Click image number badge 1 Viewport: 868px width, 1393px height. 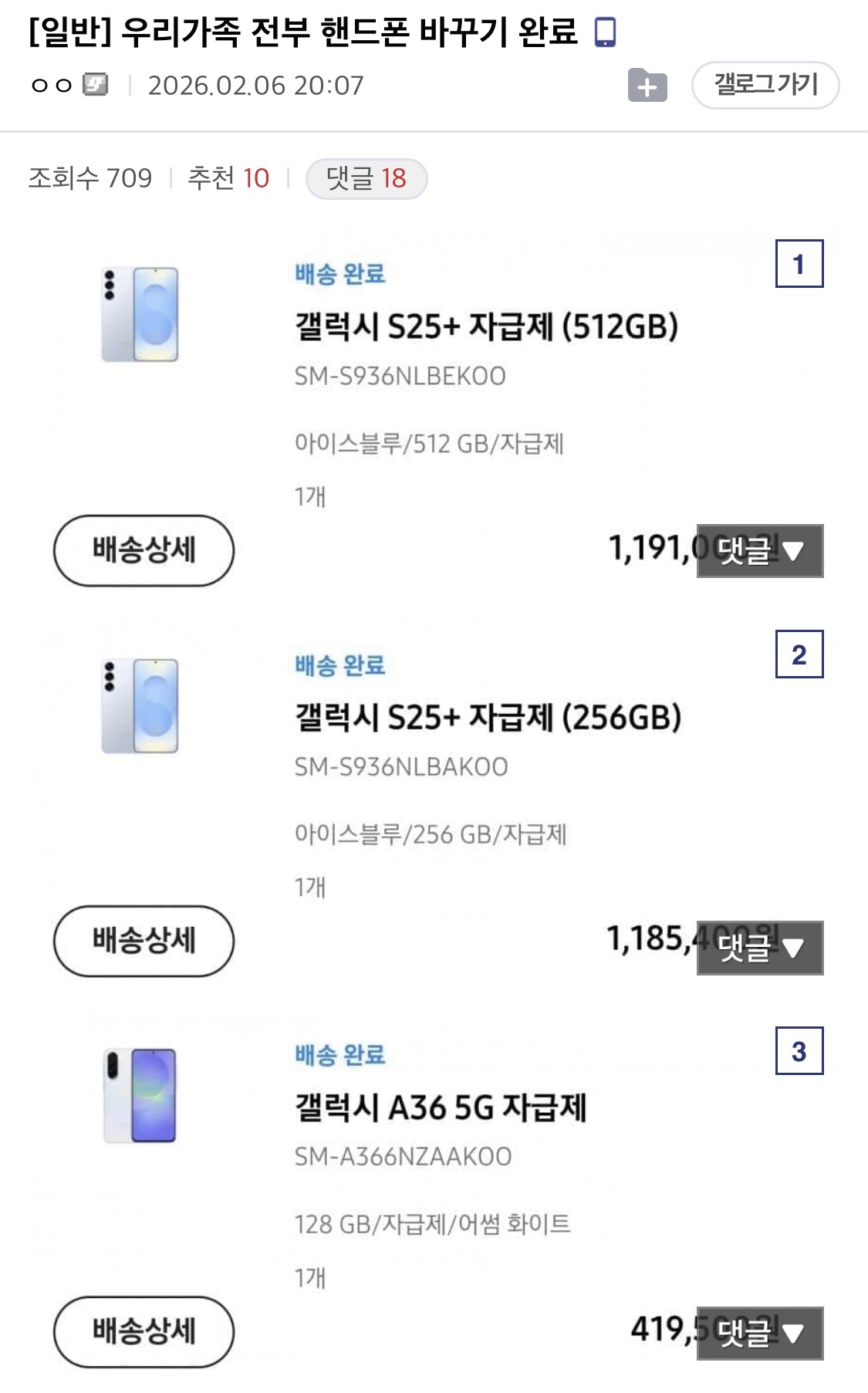[799, 265]
